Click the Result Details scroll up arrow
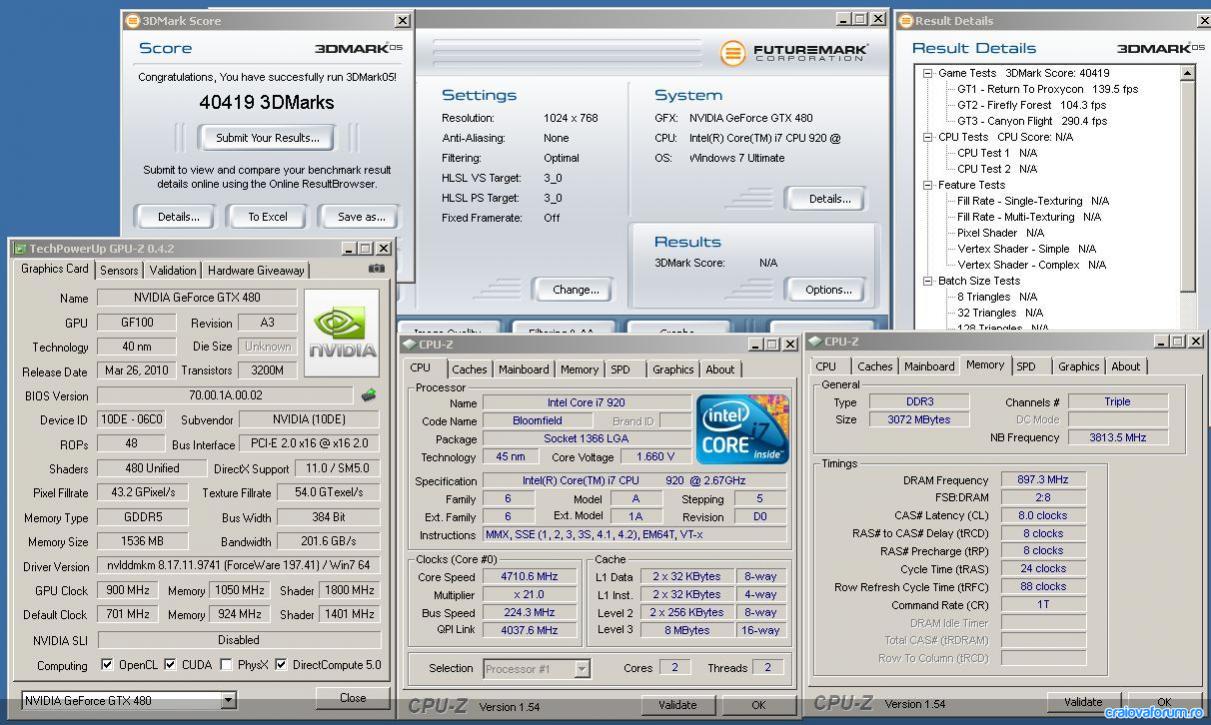The width and height of the screenshot is (1211, 725). pyautogui.click(x=1188, y=73)
